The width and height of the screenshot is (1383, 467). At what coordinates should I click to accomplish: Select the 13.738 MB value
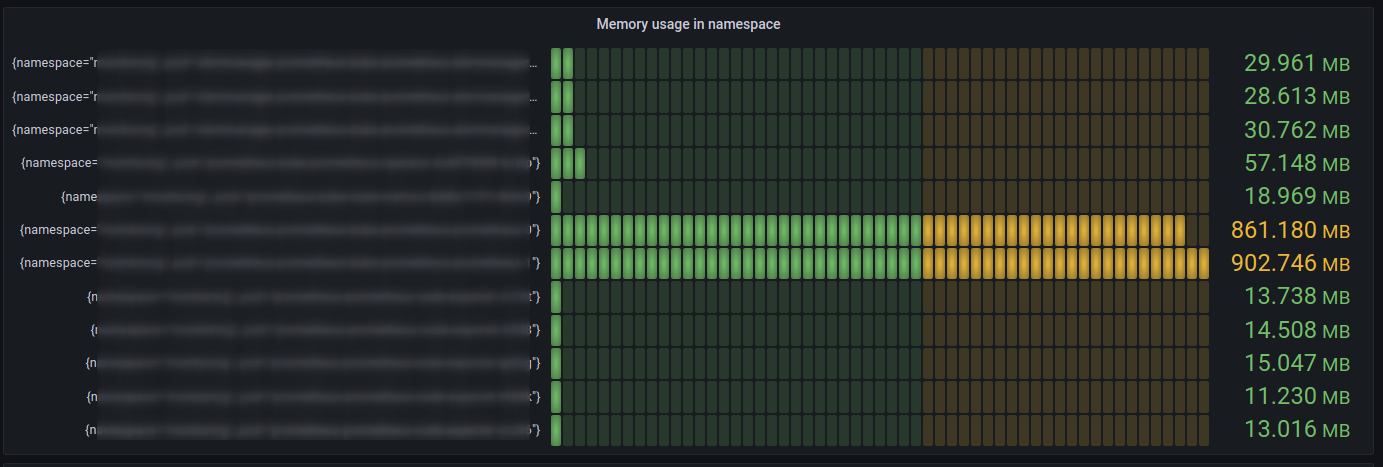(x=1297, y=297)
